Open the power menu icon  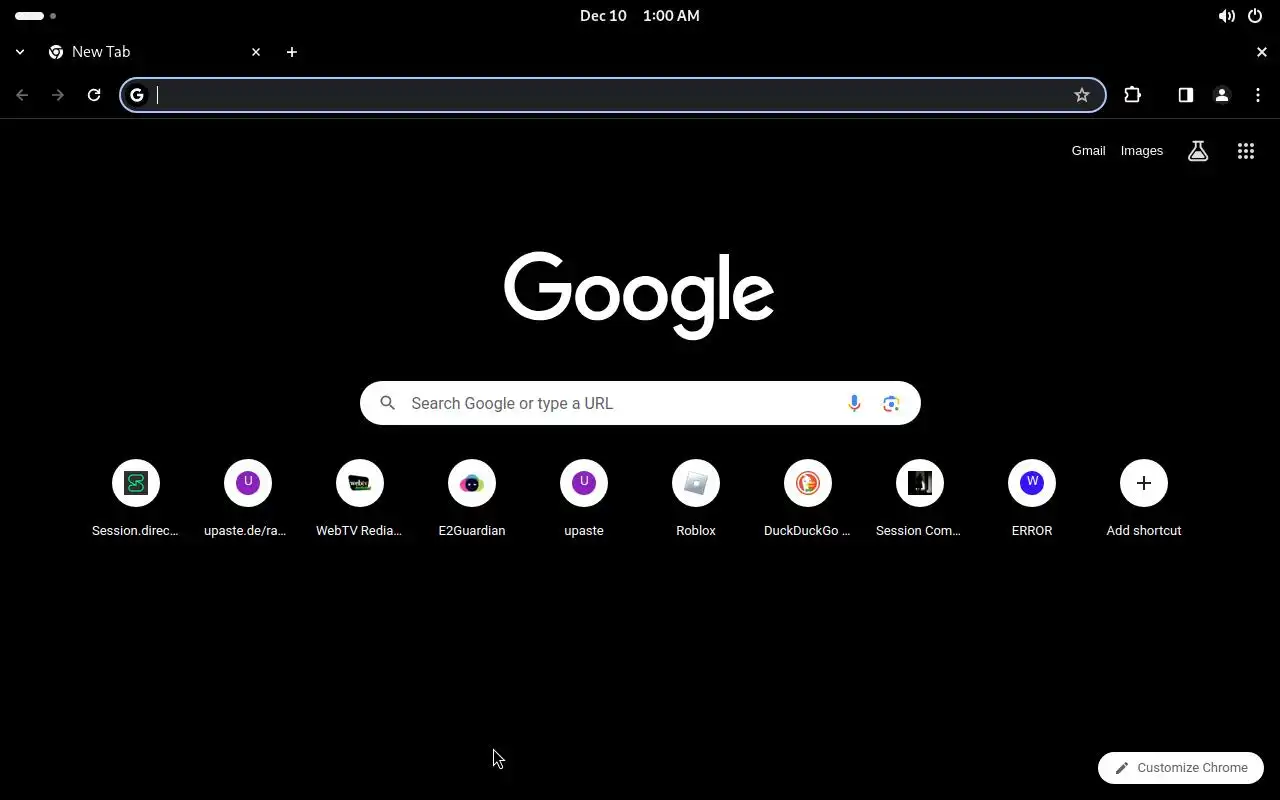(1255, 16)
